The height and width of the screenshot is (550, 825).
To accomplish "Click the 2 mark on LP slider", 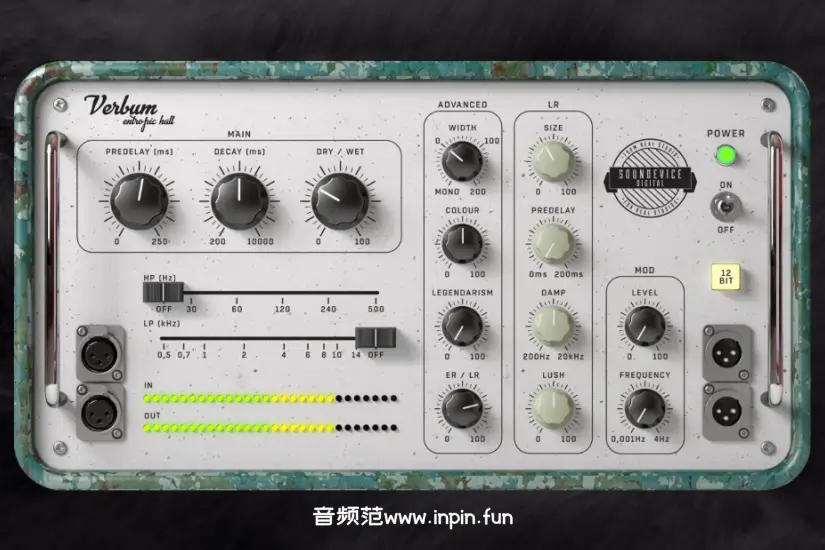I will coord(244,355).
